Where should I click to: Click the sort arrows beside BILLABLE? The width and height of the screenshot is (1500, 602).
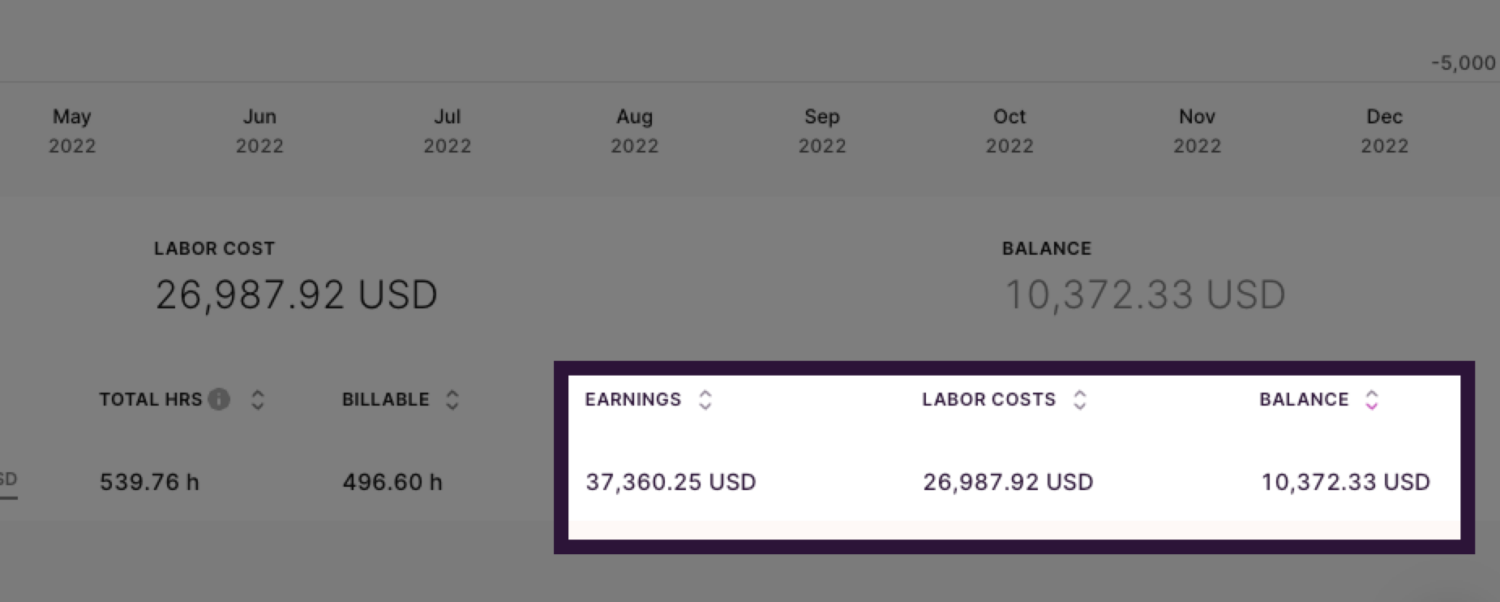pos(450,399)
